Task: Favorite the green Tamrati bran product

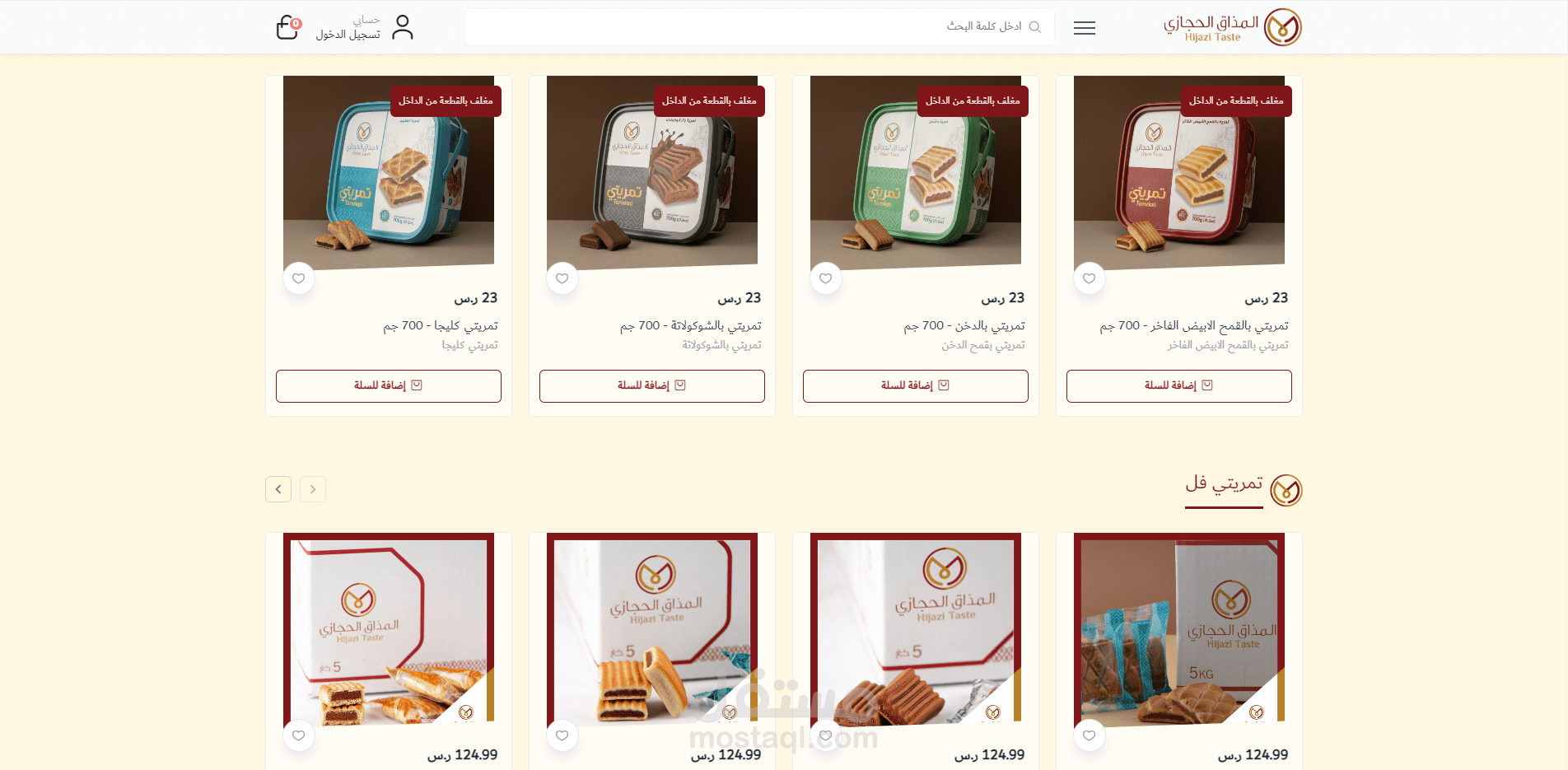Action: [826, 278]
